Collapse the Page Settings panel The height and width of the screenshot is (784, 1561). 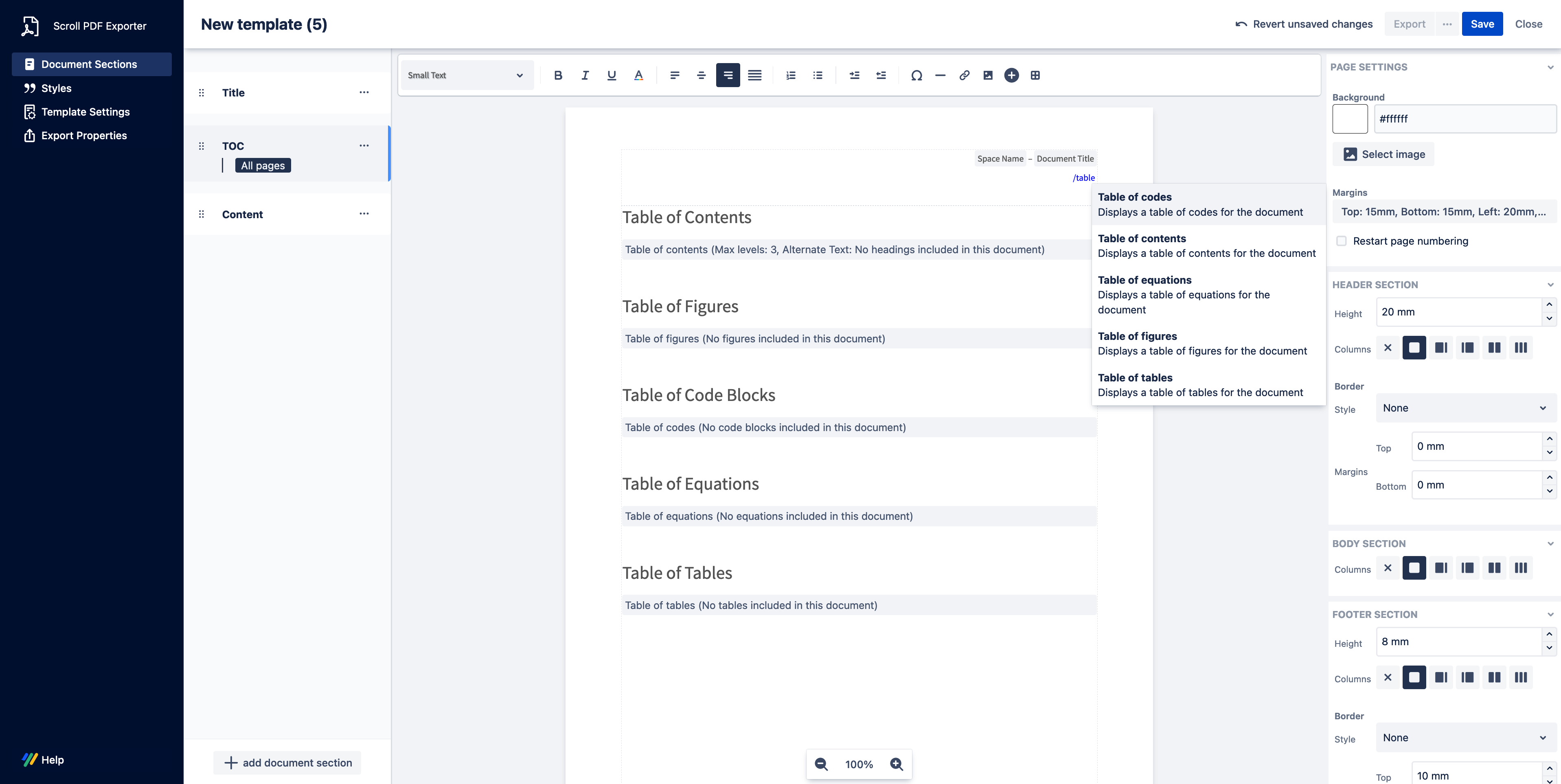point(1550,67)
